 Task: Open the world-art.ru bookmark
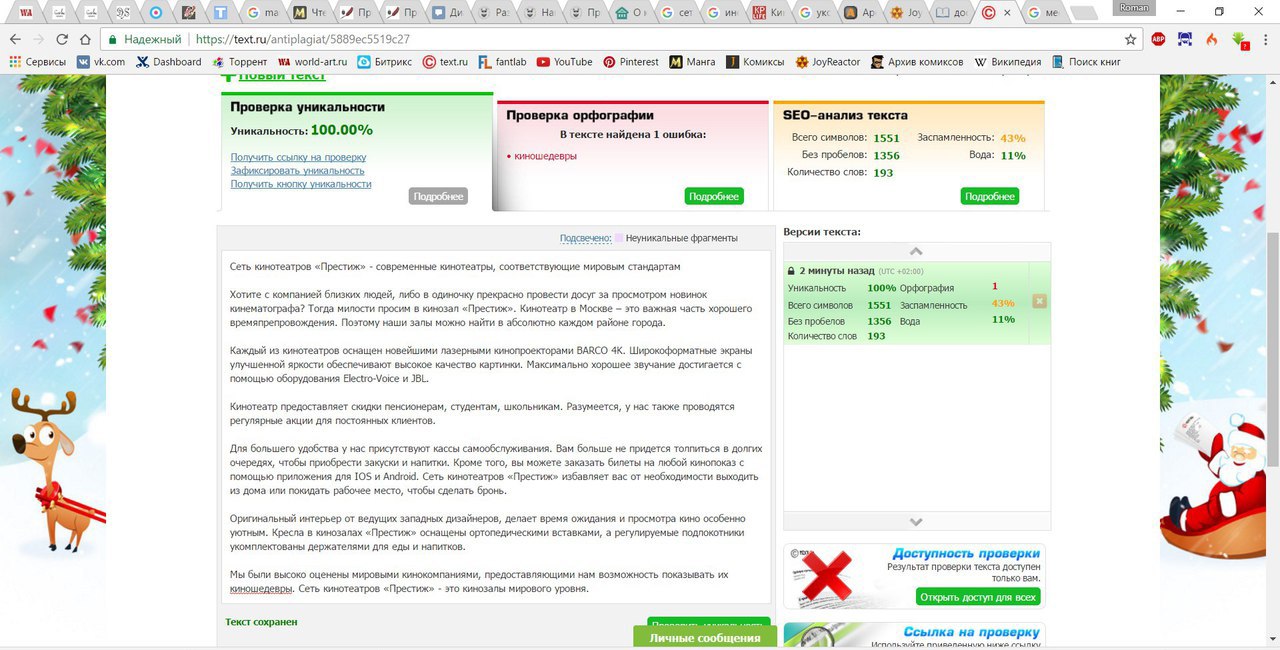[312, 61]
